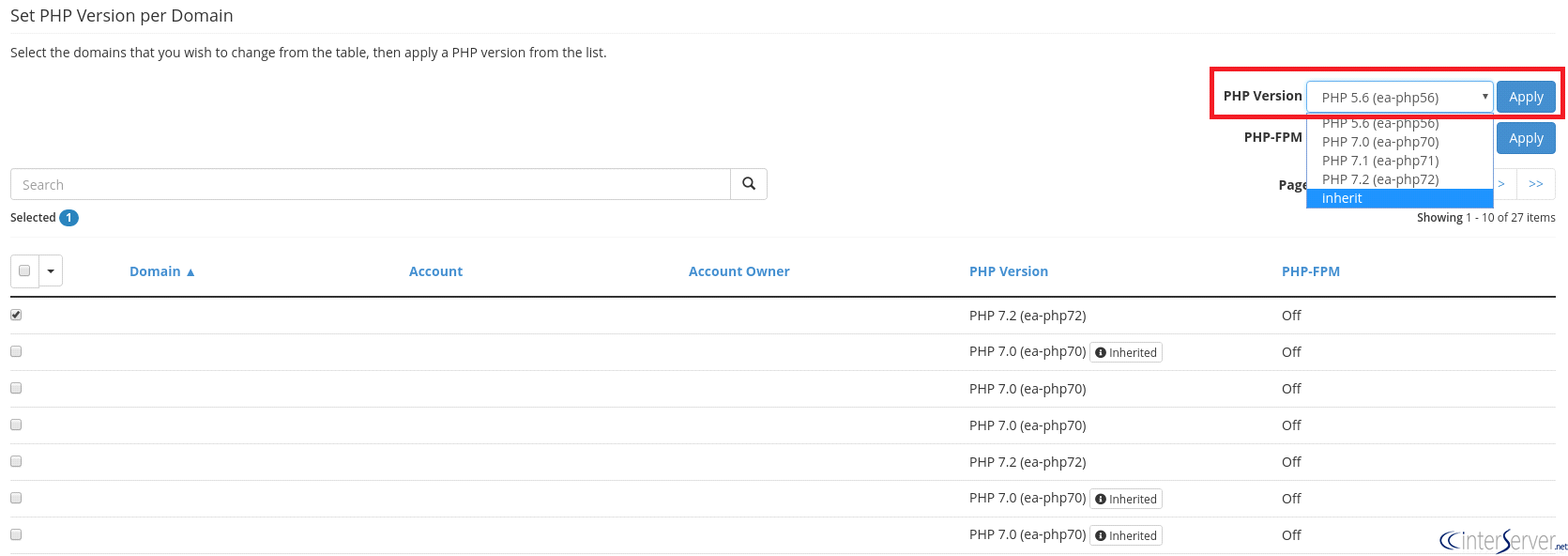Image resolution: width=1568 pixels, height=556 pixels.
Task: Click the ascending sort arrow beside Domain
Action: [190, 272]
